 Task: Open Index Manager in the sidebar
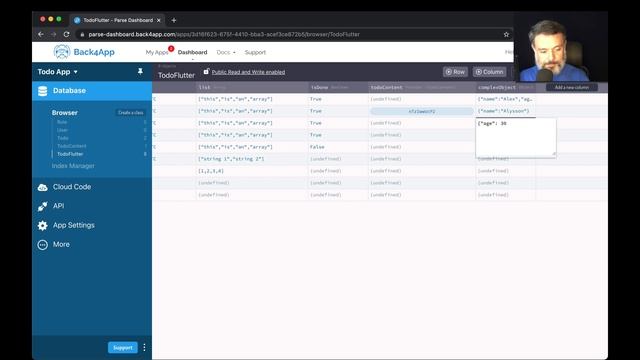pyautogui.click(x=73, y=166)
